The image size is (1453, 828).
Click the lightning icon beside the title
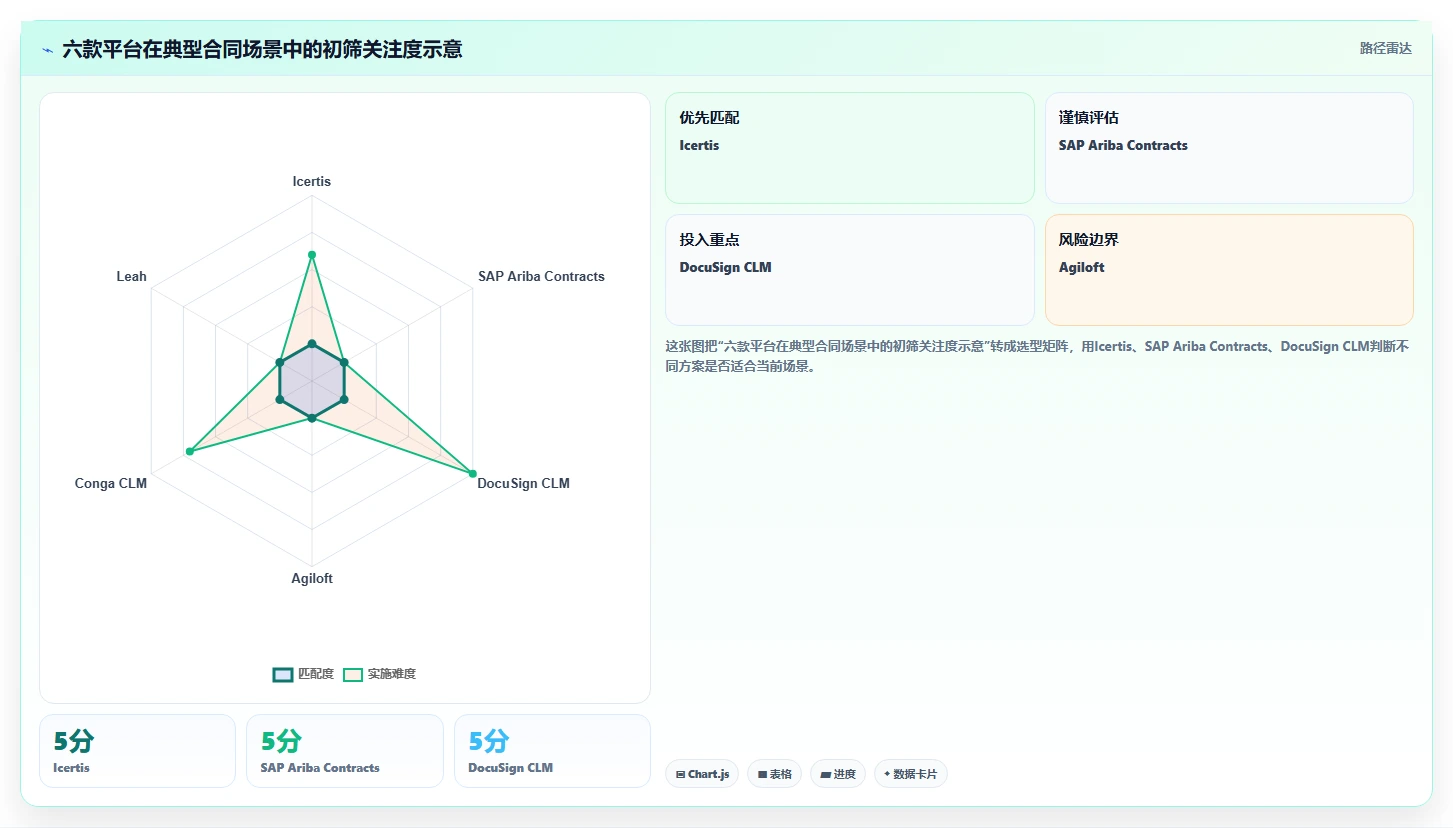tap(47, 50)
